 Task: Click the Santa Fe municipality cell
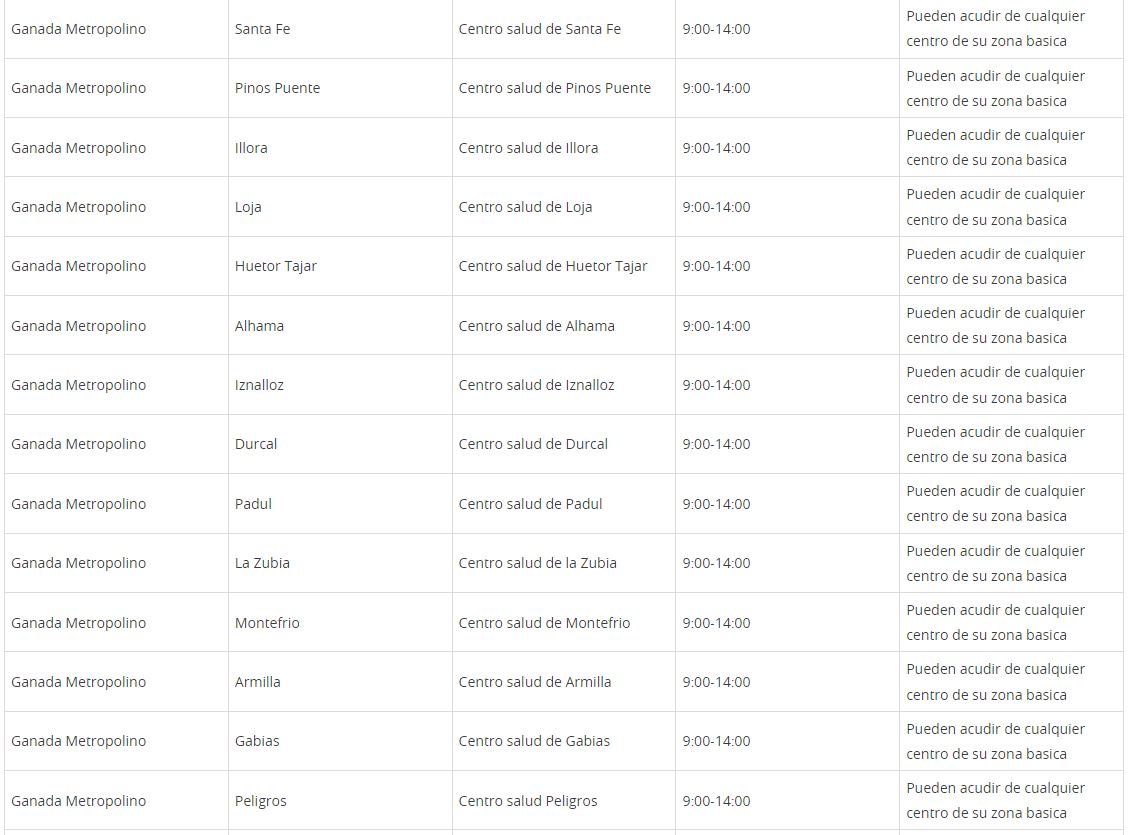point(262,29)
